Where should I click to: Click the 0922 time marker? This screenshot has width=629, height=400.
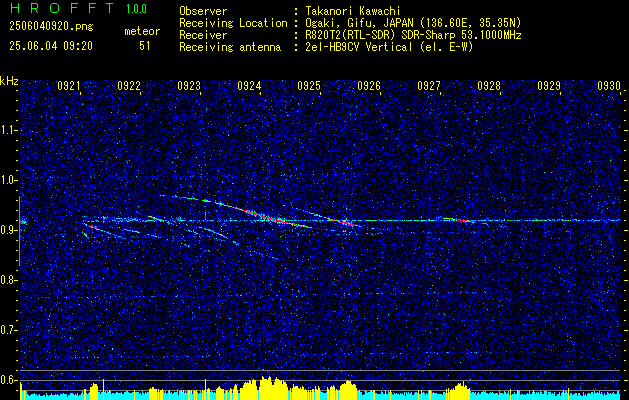pos(129,86)
